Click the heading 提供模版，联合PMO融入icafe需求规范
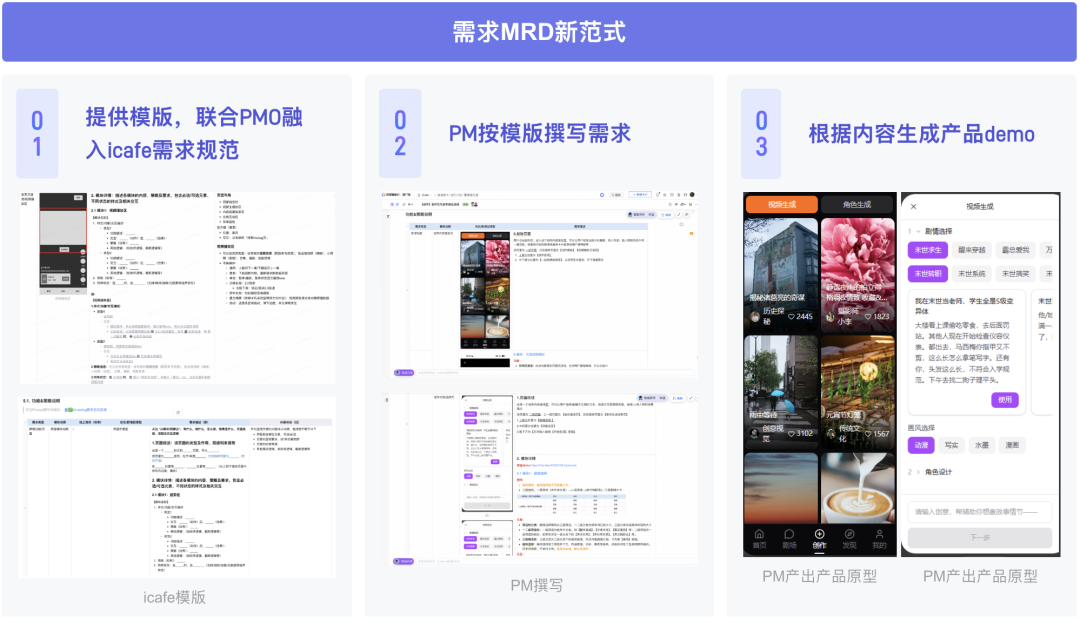 (x=194, y=133)
